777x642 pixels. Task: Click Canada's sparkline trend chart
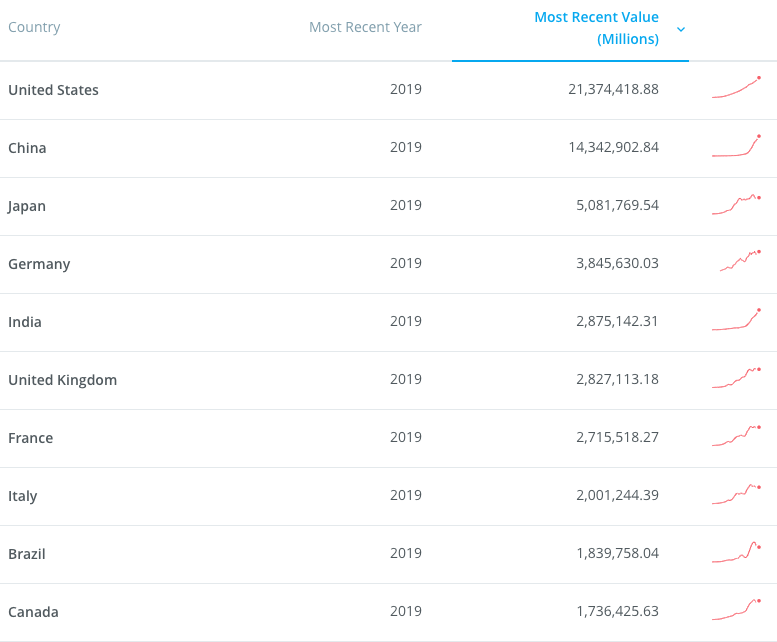click(737, 610)
